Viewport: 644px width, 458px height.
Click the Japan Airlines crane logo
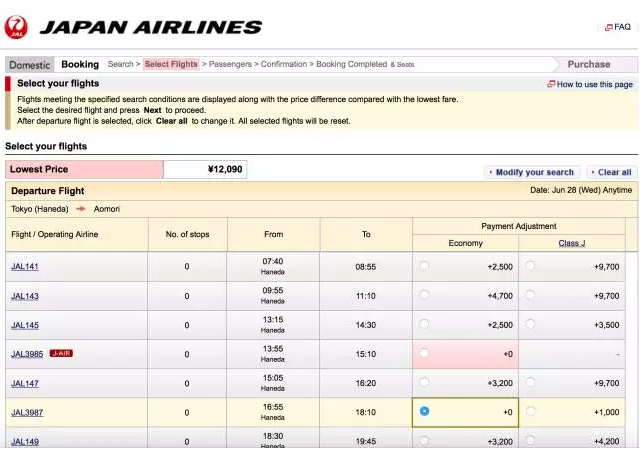pos(16,27)
